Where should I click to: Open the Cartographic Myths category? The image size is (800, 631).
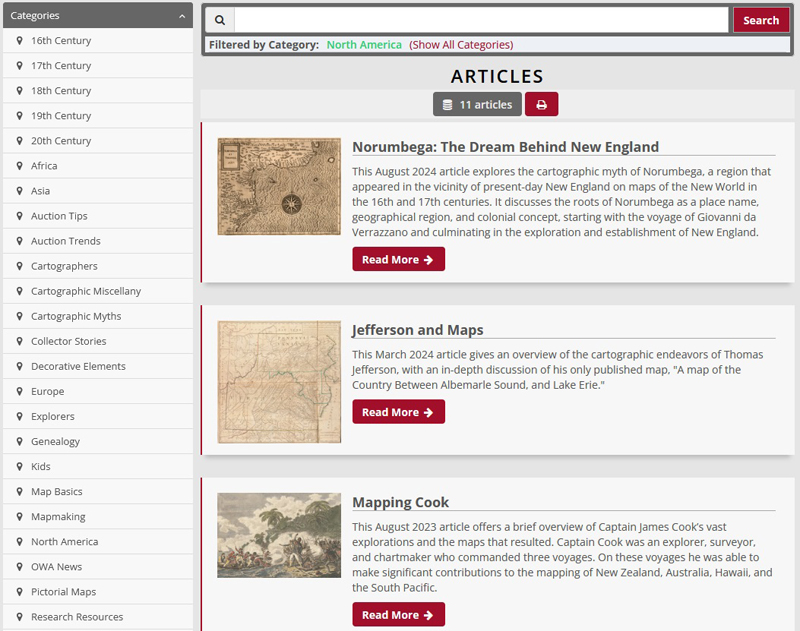[98, 316]
